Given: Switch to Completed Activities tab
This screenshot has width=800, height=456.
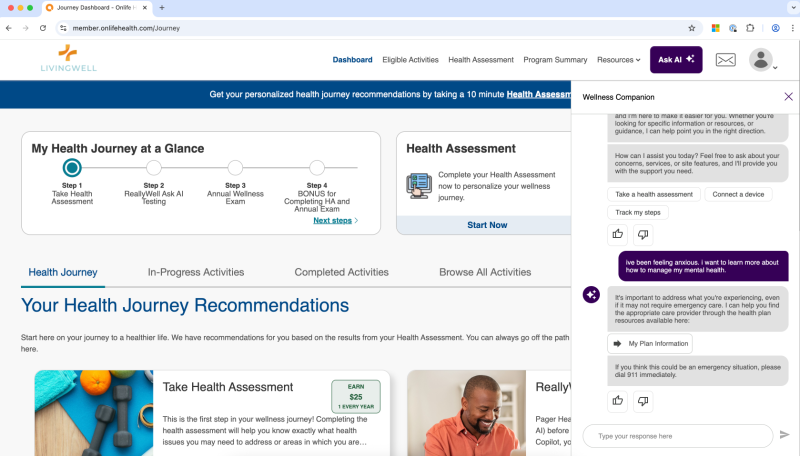Looking at the screenshot, I should [341, 272].
